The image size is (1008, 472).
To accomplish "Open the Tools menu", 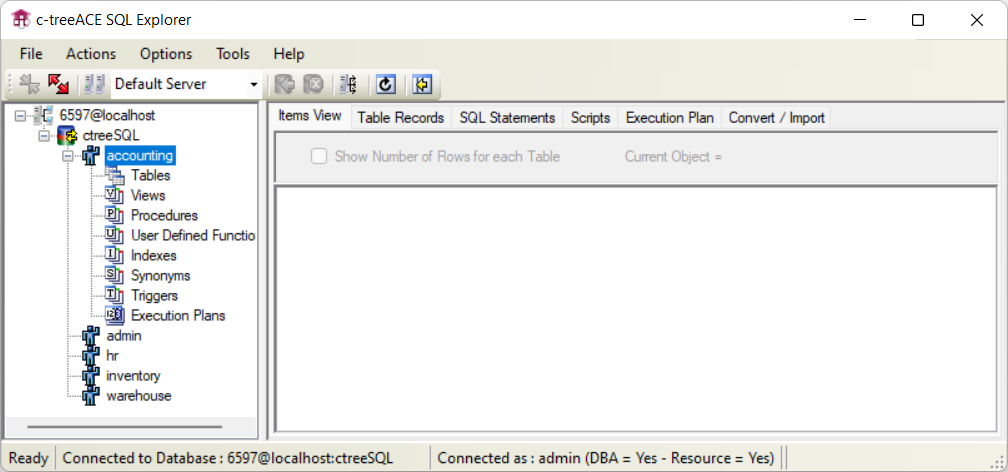I will click(233, 54).
